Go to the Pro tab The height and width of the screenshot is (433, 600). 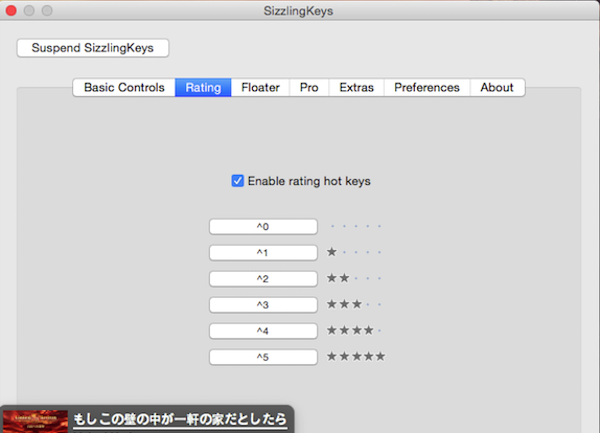pyautogui.click(x=309, y=88)
